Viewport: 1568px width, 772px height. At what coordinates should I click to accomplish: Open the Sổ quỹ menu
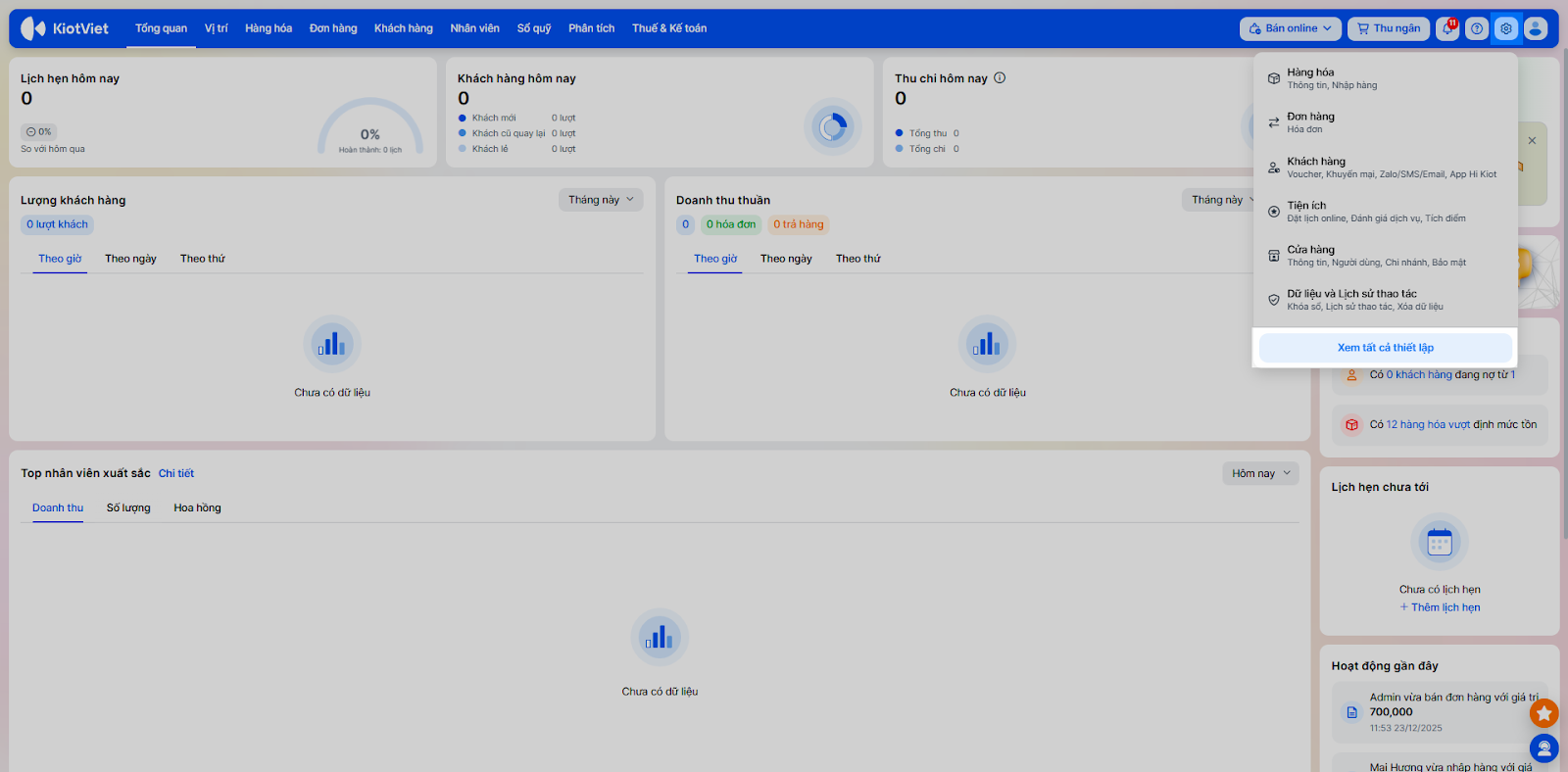534,28
